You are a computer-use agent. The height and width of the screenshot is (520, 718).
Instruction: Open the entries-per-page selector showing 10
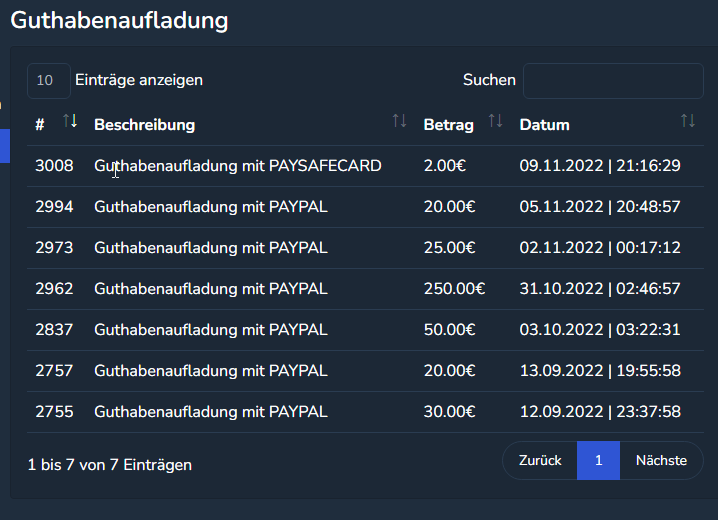click(48, 81)
